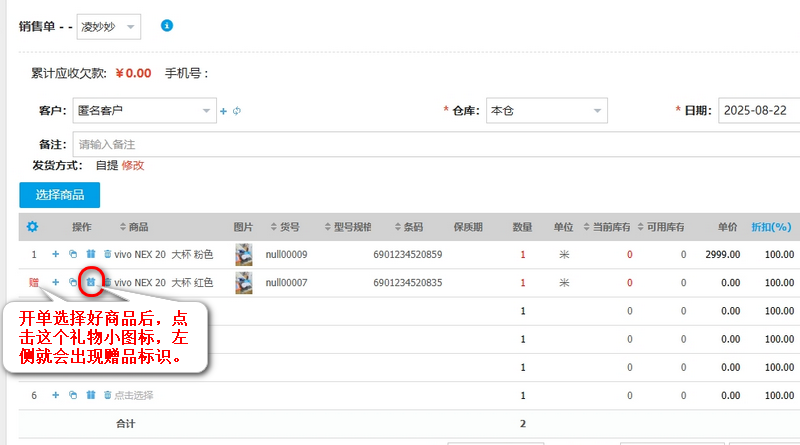Delete row 6 with trash icon
This screenshot has height=445, width=800.
(107, 395)
